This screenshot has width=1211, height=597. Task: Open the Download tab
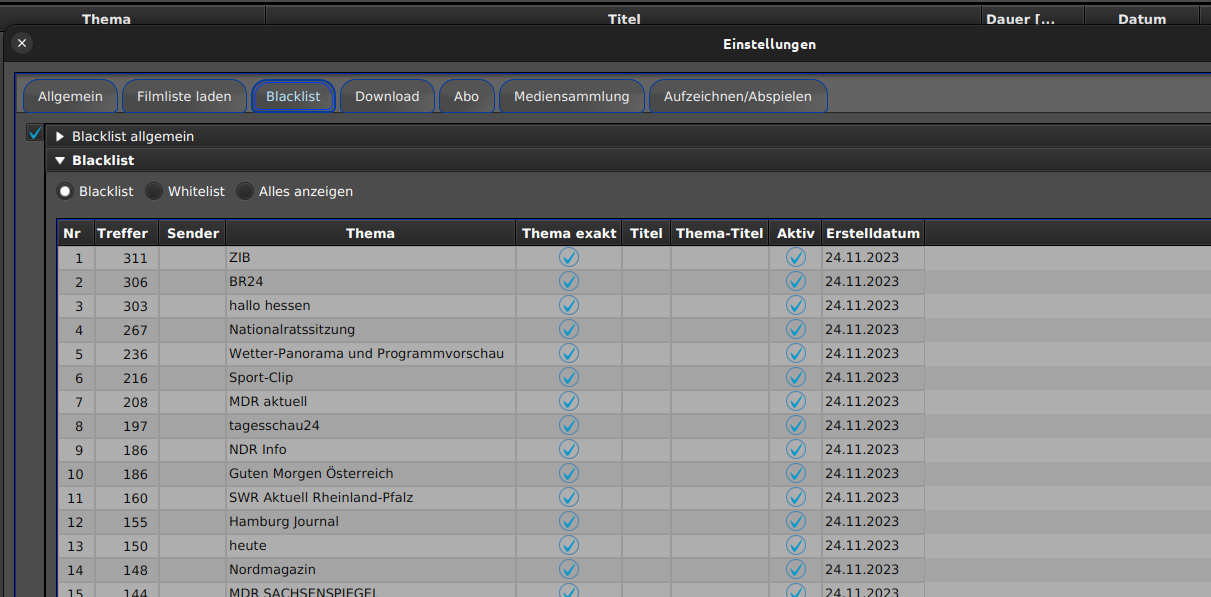pos(387,97)
